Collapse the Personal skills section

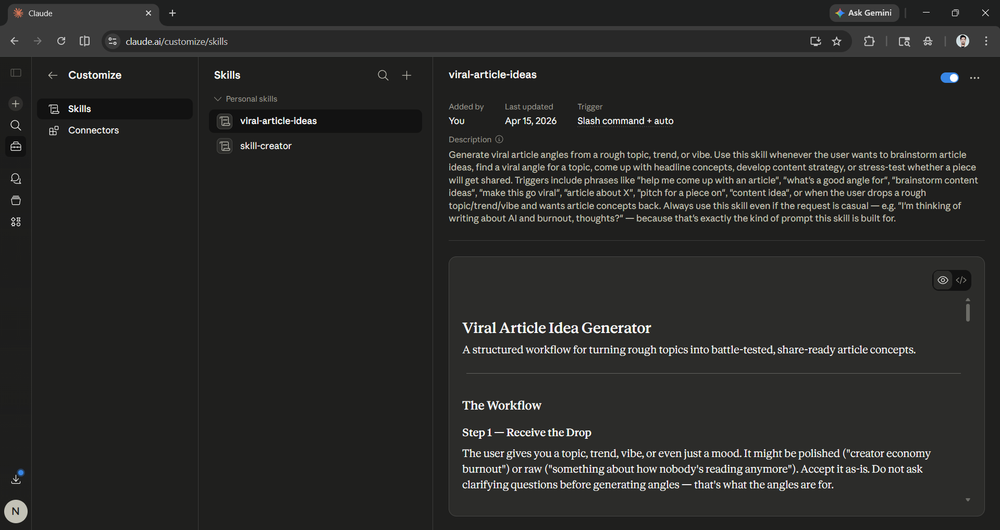pyautogui.click(x=219, y=99)
